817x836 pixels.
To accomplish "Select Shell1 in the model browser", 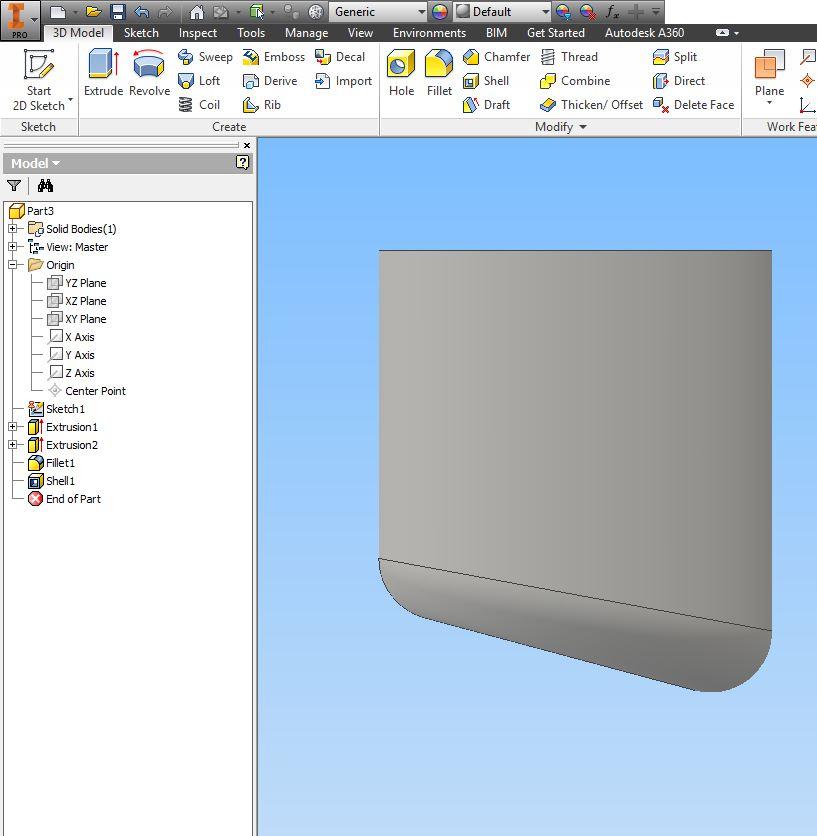I will [60, 481].
